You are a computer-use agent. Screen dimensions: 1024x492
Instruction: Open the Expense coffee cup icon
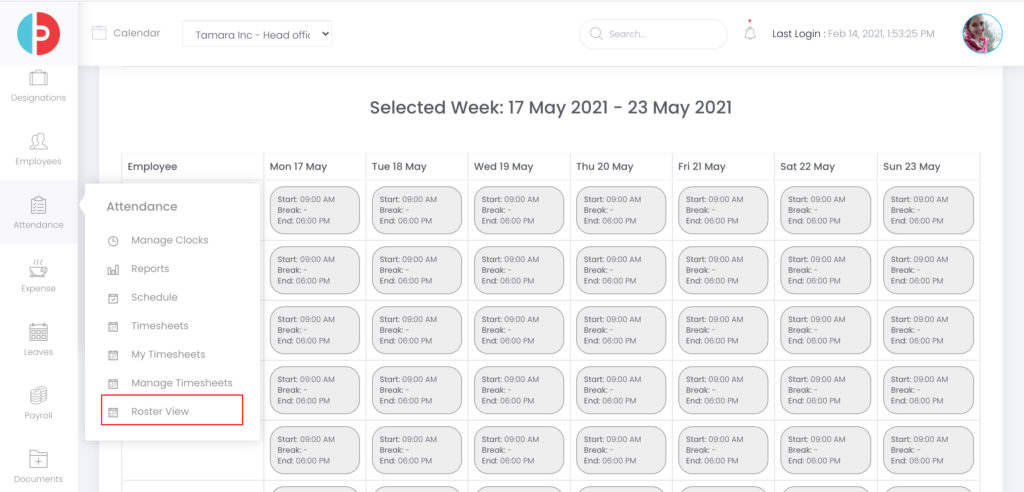tap(39, 269)
